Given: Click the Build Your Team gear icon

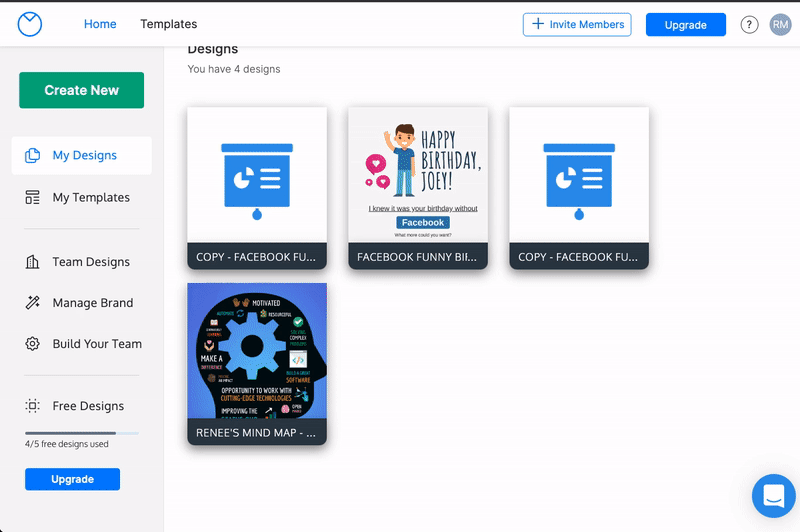Looking at the screenshot, I should pyautogui.click(x=33, y=344).
